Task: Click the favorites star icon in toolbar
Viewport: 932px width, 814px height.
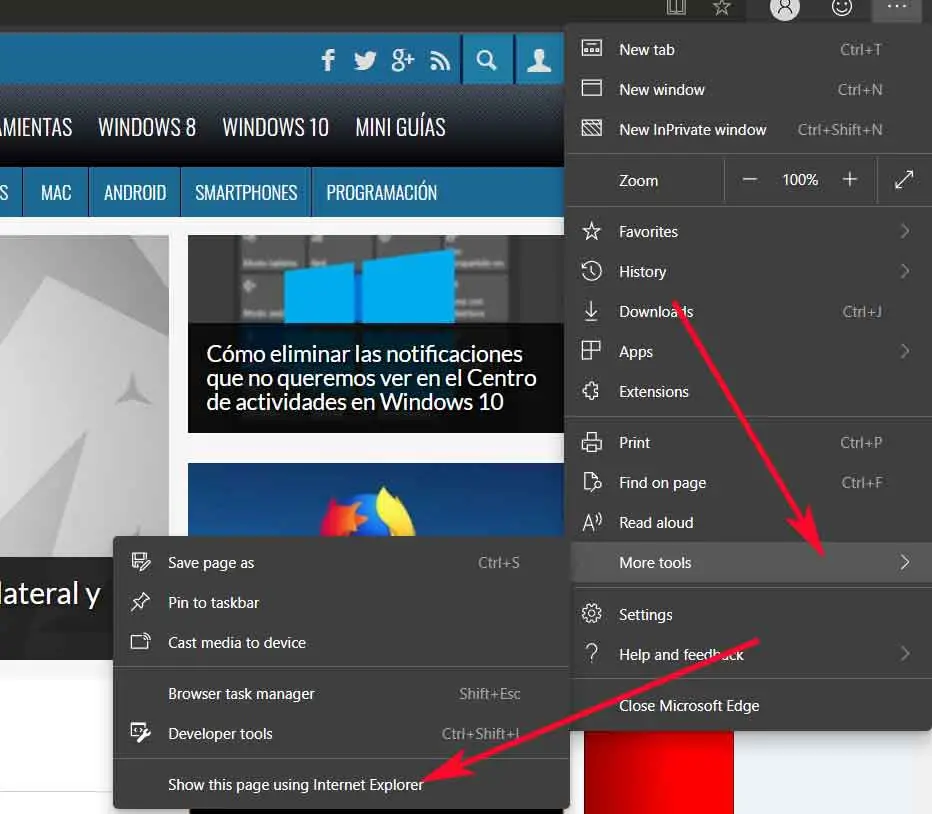Action: coord(722,7)
